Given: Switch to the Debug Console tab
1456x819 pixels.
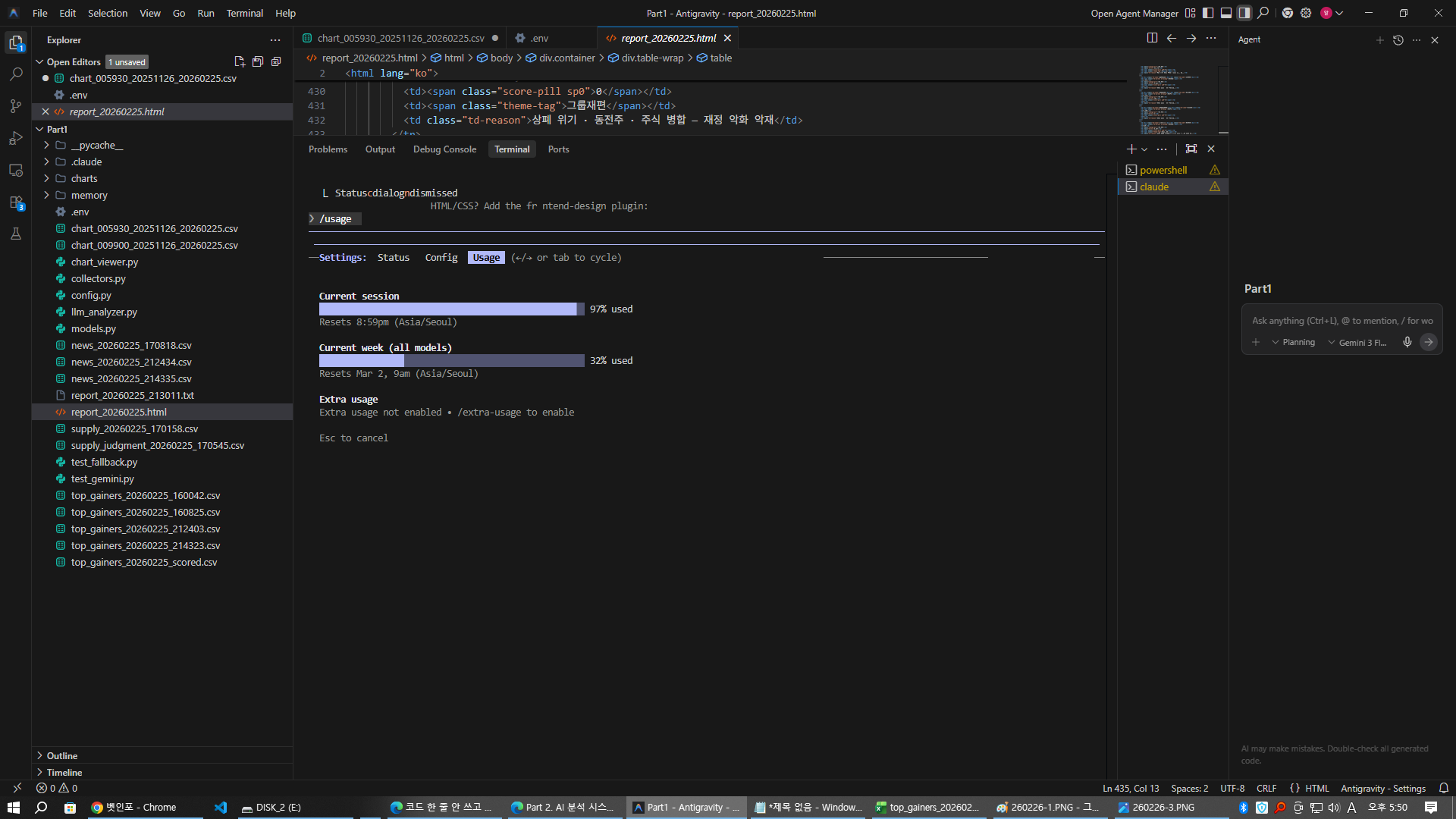Looking at the screenshot, I should (x=444, y=149).
